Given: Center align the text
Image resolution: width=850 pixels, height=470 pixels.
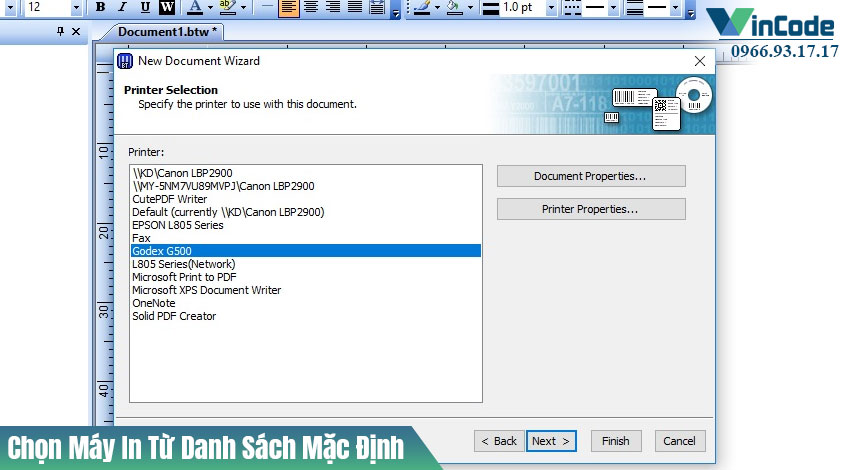Looking at the screenshot, I should 311,7.
